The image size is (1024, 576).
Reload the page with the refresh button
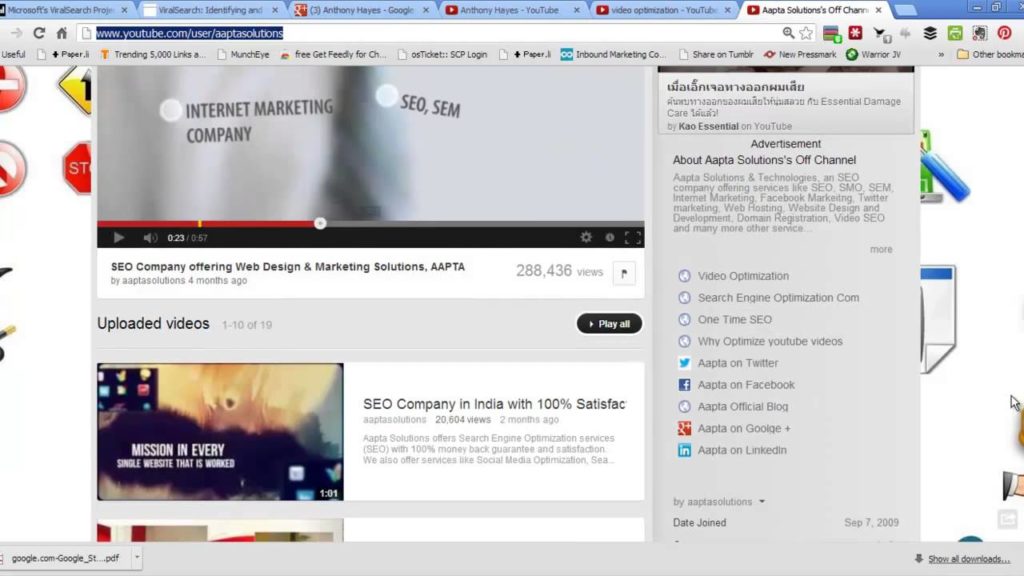(39, 33)
